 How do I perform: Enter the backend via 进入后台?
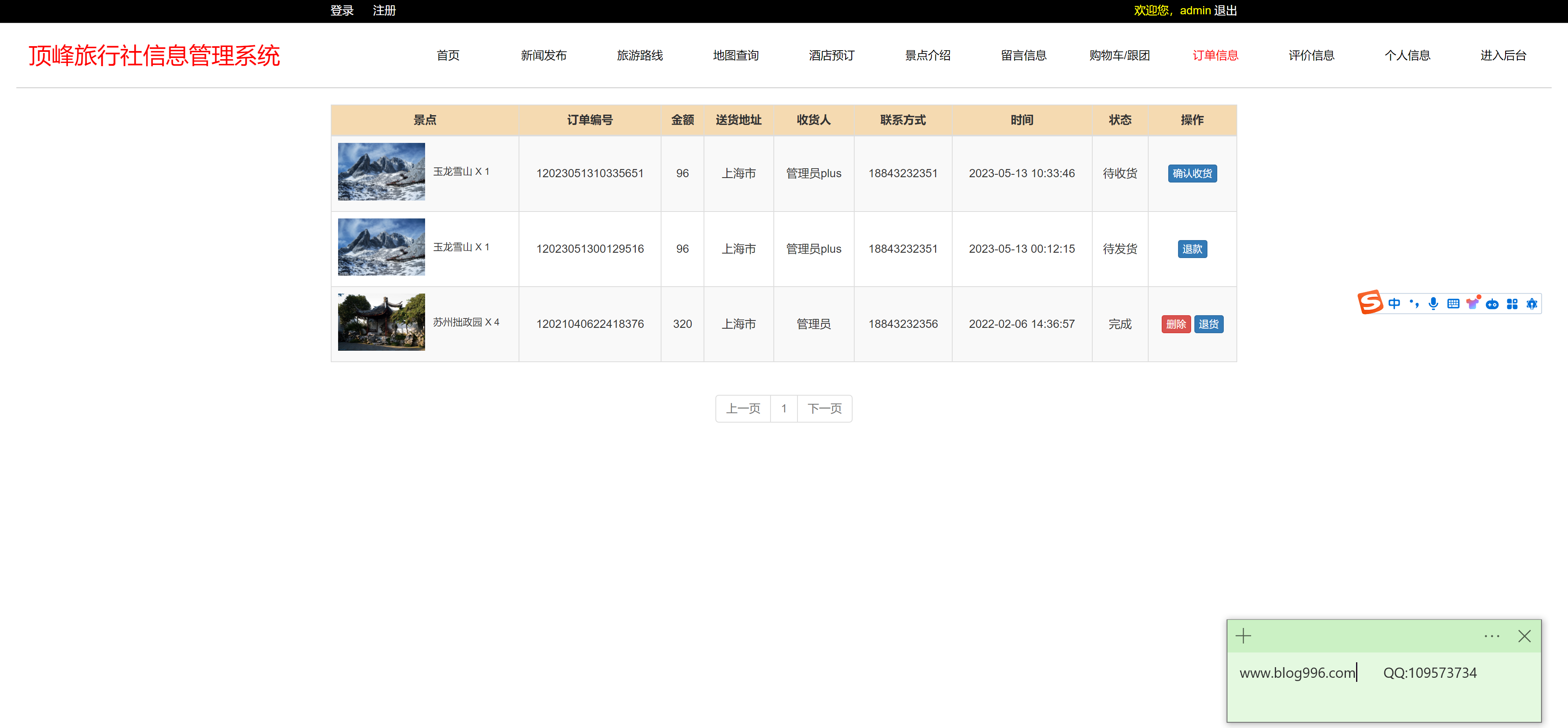[x=1503, y=56]
